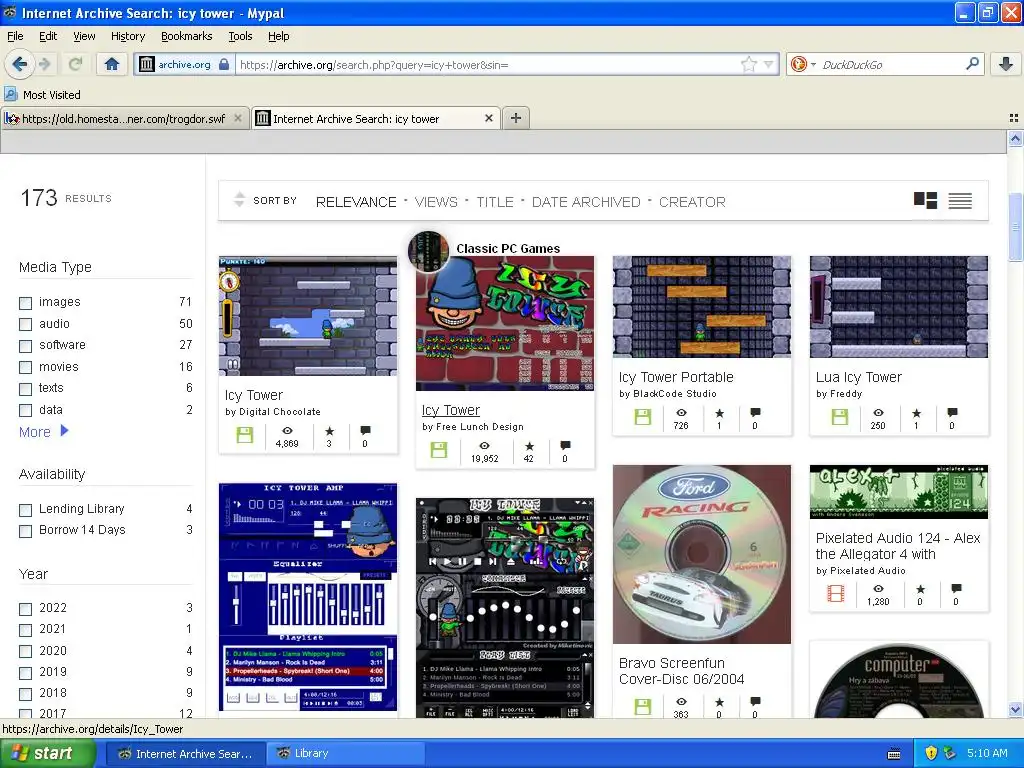Click the padlock security icon
Screen dimensions: 1024x768
coord(224,64)
